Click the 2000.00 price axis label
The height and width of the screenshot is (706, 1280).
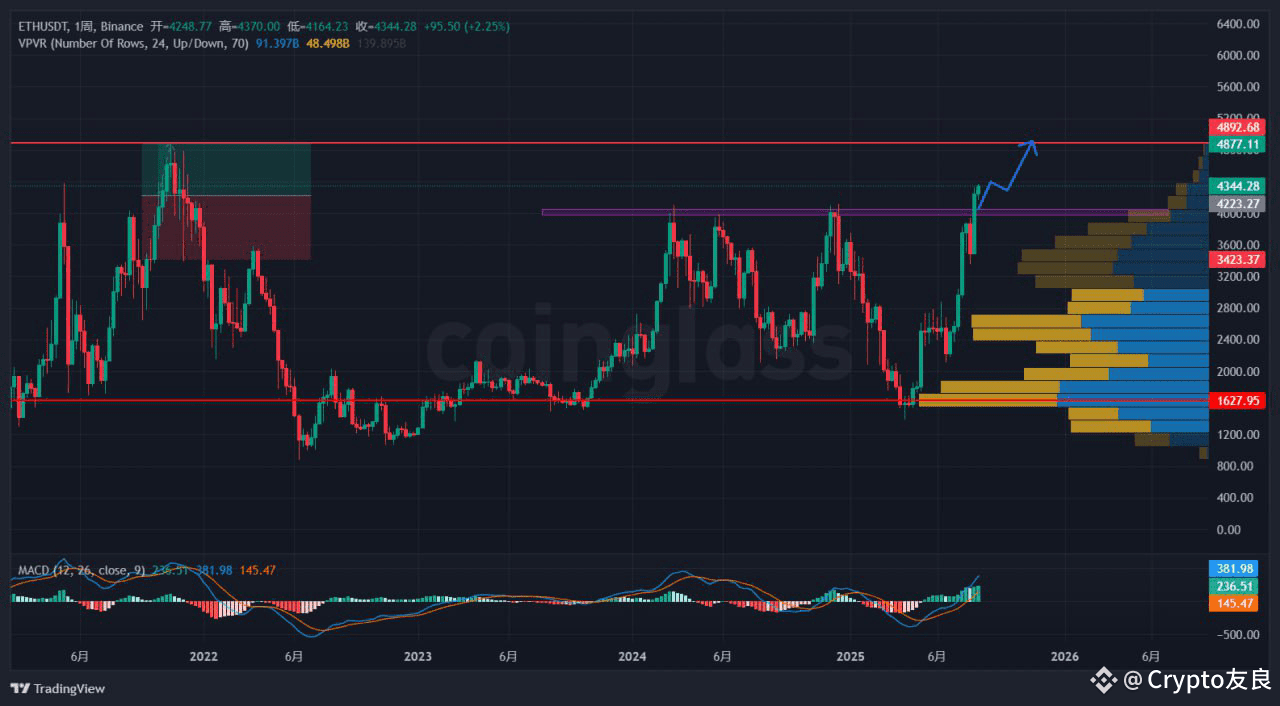click(x=1238, y=372)
